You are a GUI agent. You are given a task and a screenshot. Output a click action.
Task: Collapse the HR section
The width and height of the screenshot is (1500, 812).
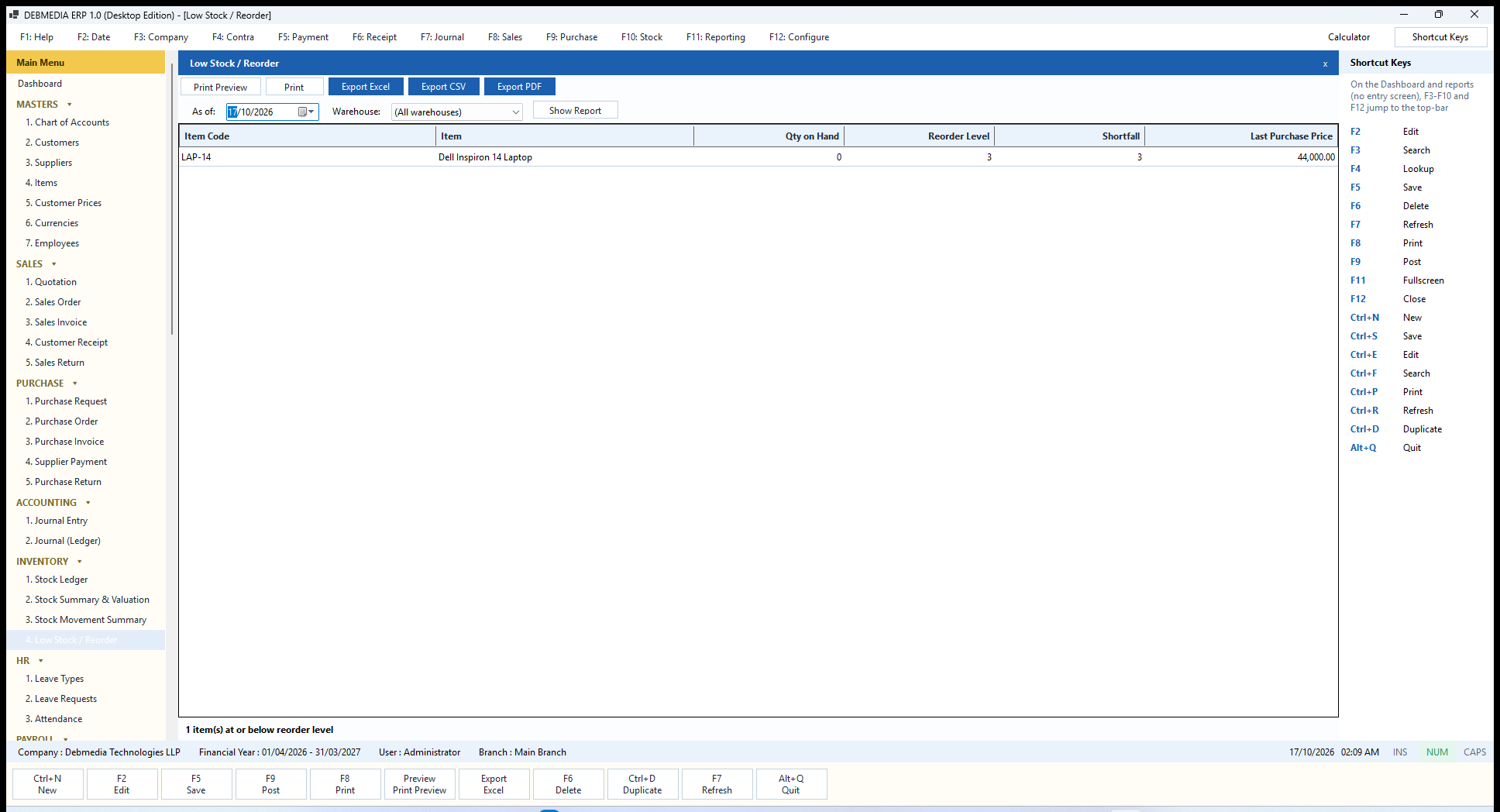tap(41, 661)
